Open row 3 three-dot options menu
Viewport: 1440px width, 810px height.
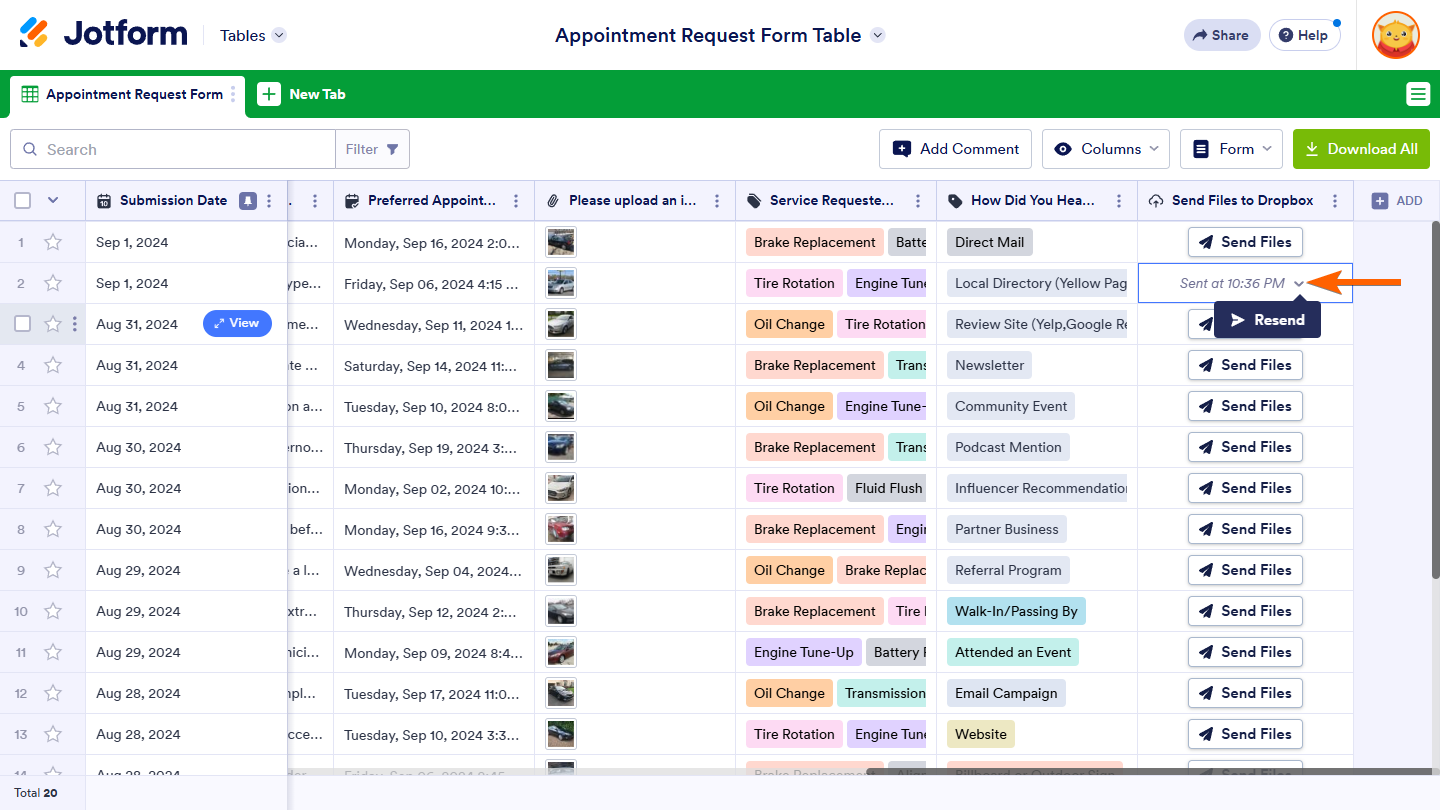click(x=75, y=324)
